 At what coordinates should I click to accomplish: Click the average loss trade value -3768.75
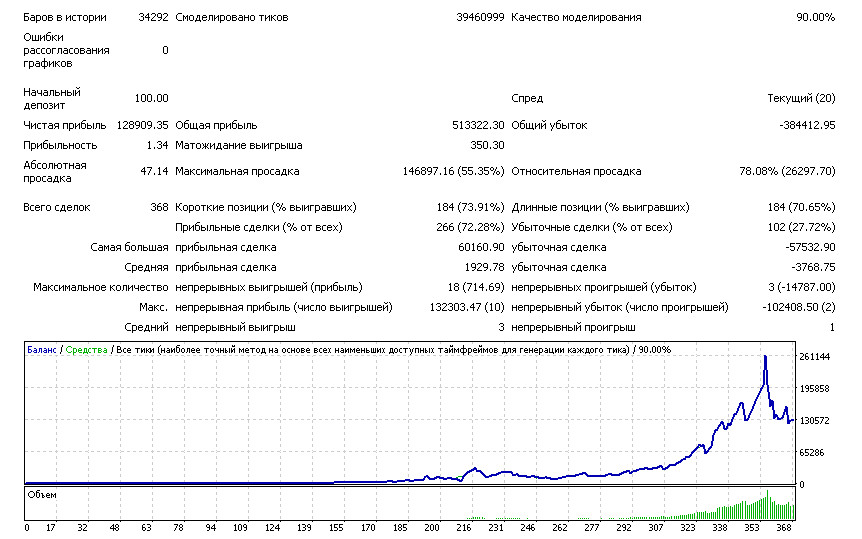click(x=813, y=267)
